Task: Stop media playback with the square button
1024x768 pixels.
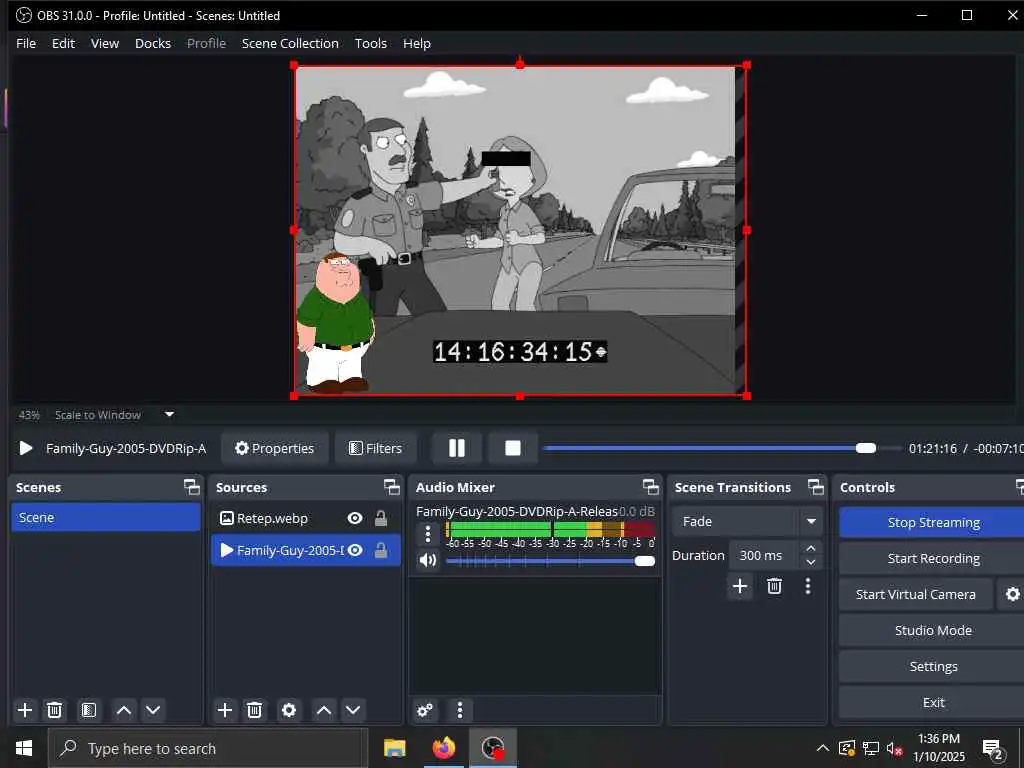Action: click(x=513, y=448)
